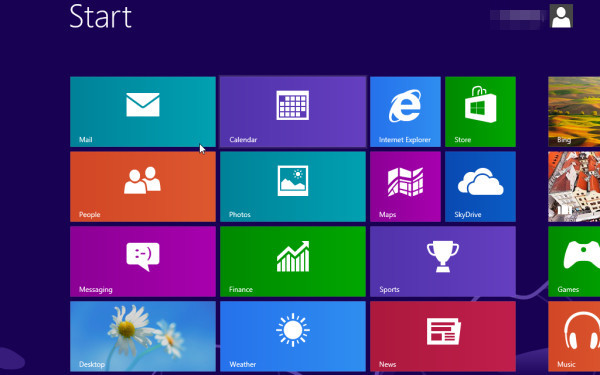Open Internet Explorer tile
Screen dimensions: 600x375
[405, 112]
